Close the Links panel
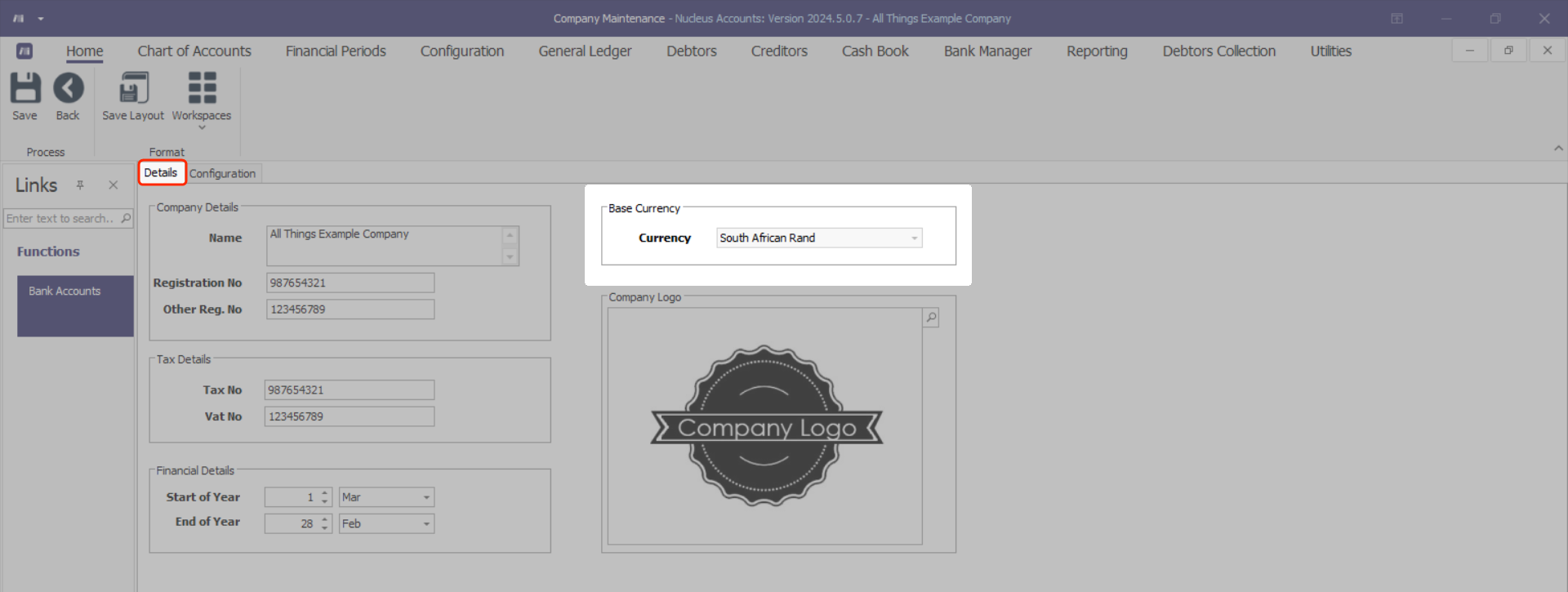 [x=114, y=185]
